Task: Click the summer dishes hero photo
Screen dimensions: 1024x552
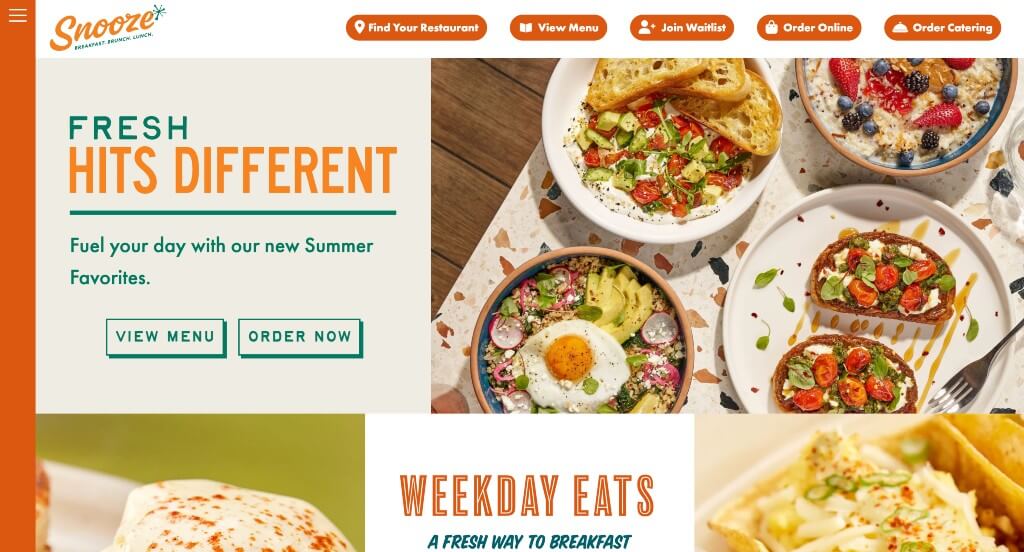Action: coord(728,236)
